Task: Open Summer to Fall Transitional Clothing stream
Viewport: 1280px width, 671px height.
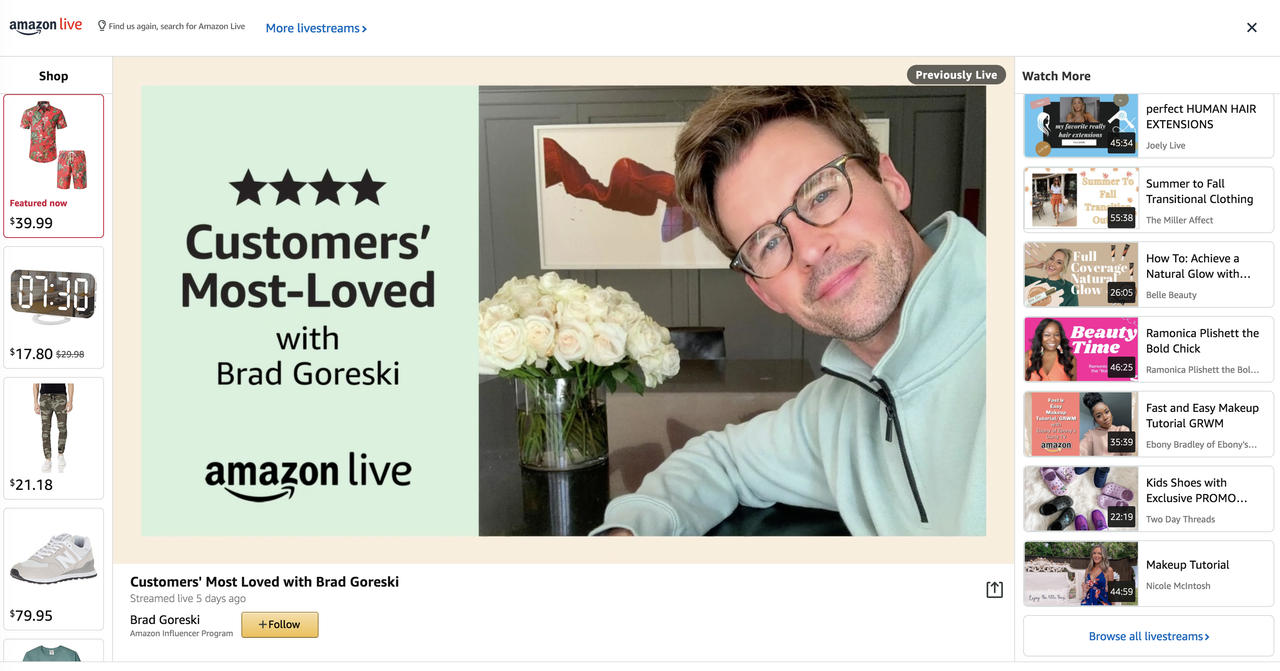Action: 1149,200
